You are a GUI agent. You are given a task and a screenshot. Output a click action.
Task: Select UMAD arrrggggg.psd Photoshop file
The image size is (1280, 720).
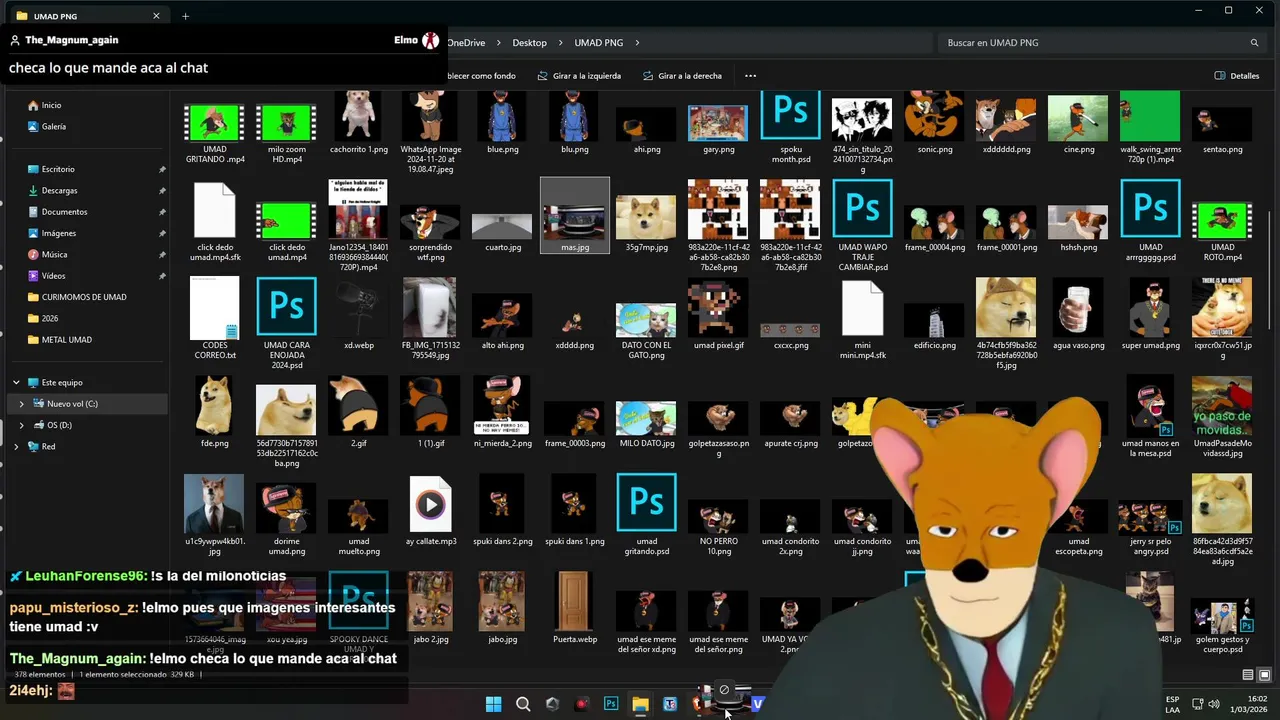click(1150, 221)
